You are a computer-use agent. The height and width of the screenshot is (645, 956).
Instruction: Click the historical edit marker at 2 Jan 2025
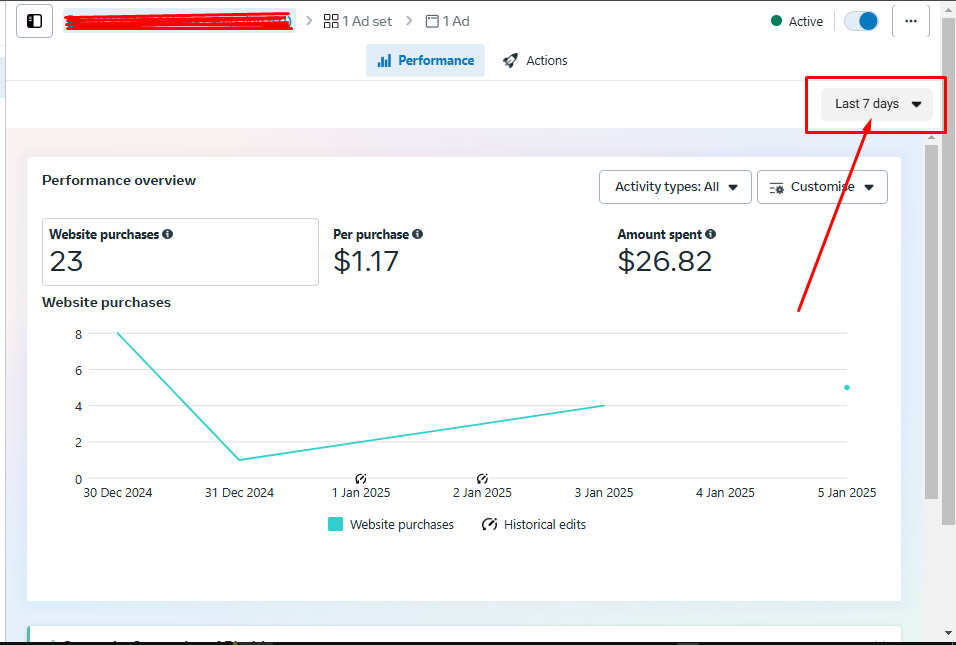pos(482,479)
